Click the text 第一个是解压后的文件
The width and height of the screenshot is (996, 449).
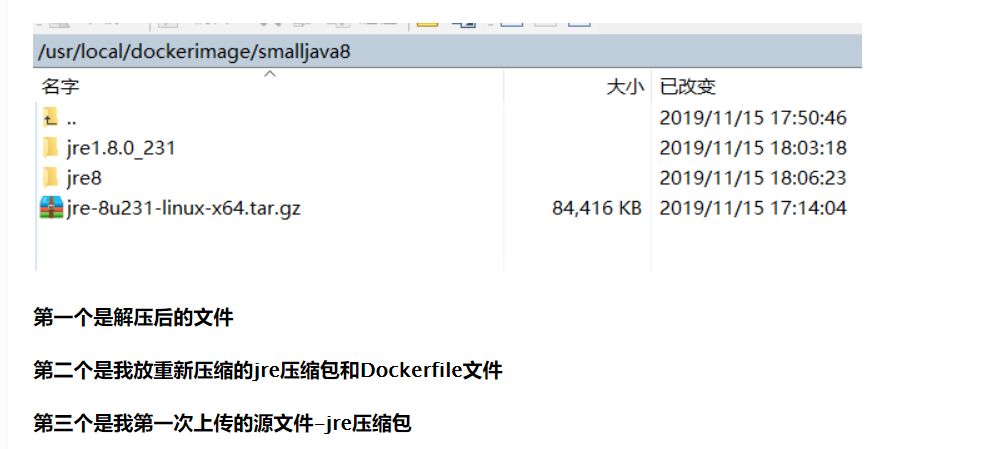133,317
